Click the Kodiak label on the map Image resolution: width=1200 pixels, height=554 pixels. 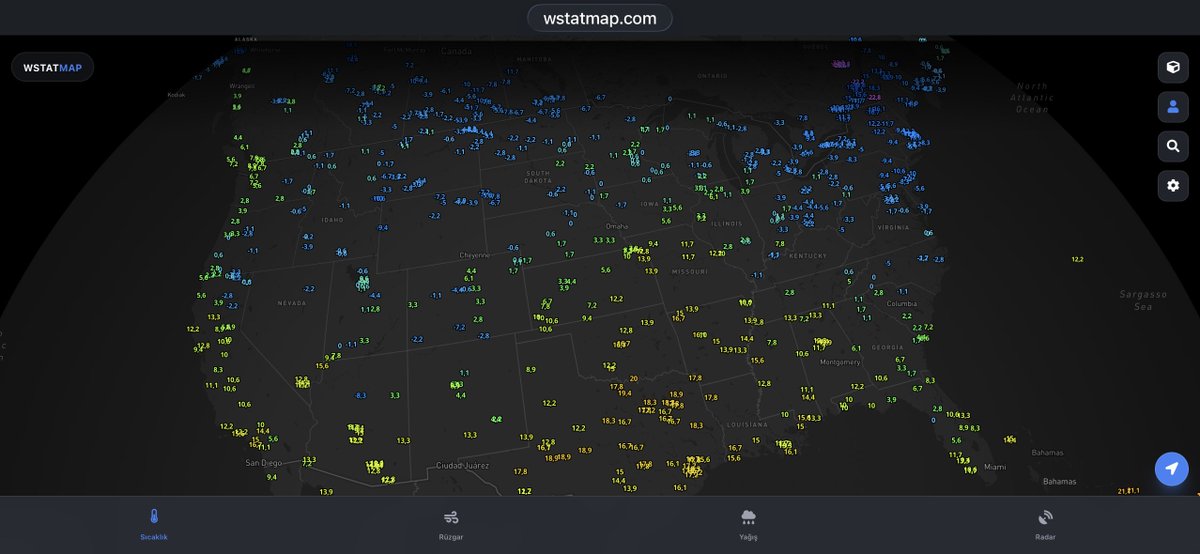click(177, 95)
